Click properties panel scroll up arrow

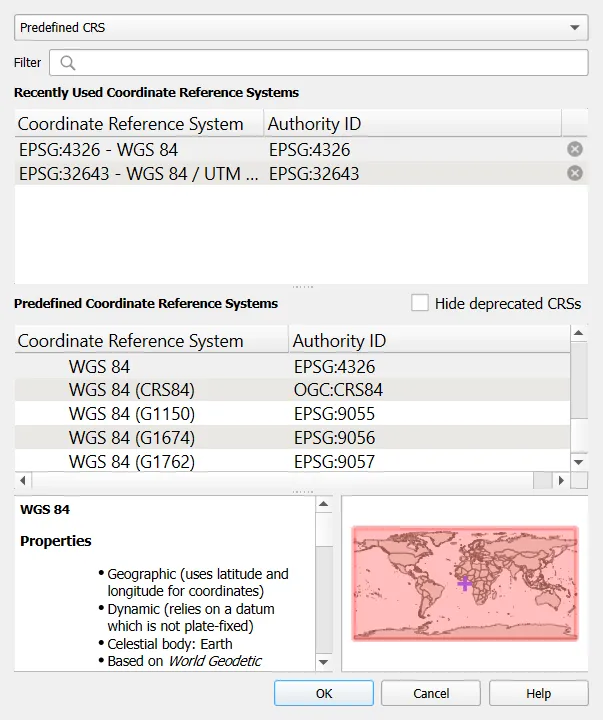(323, 504)
